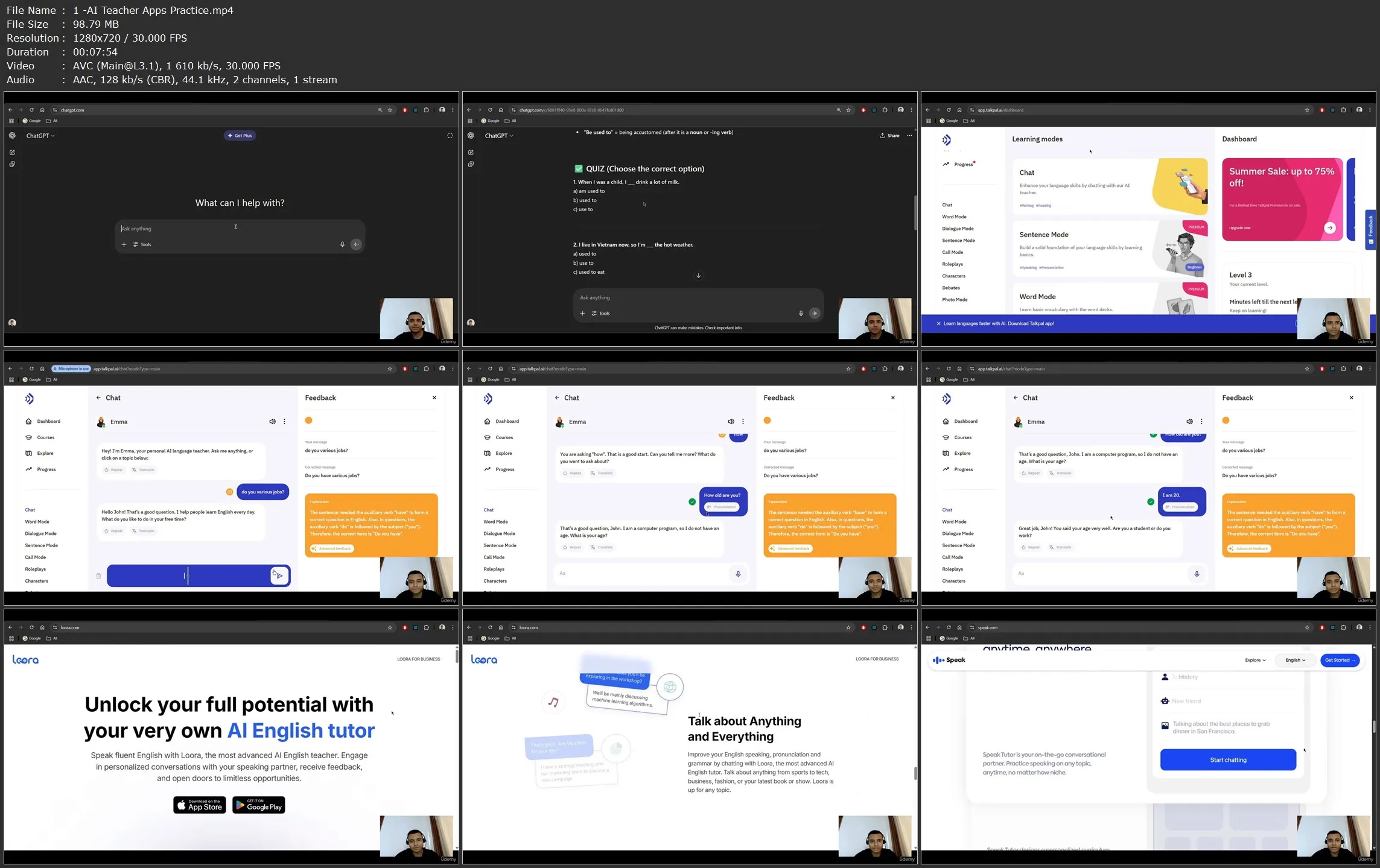Click Get Plus on the ChatGPT home frame
This screenshot has height=868, width=1380.
pyautogui.click(x=240, y=136)
